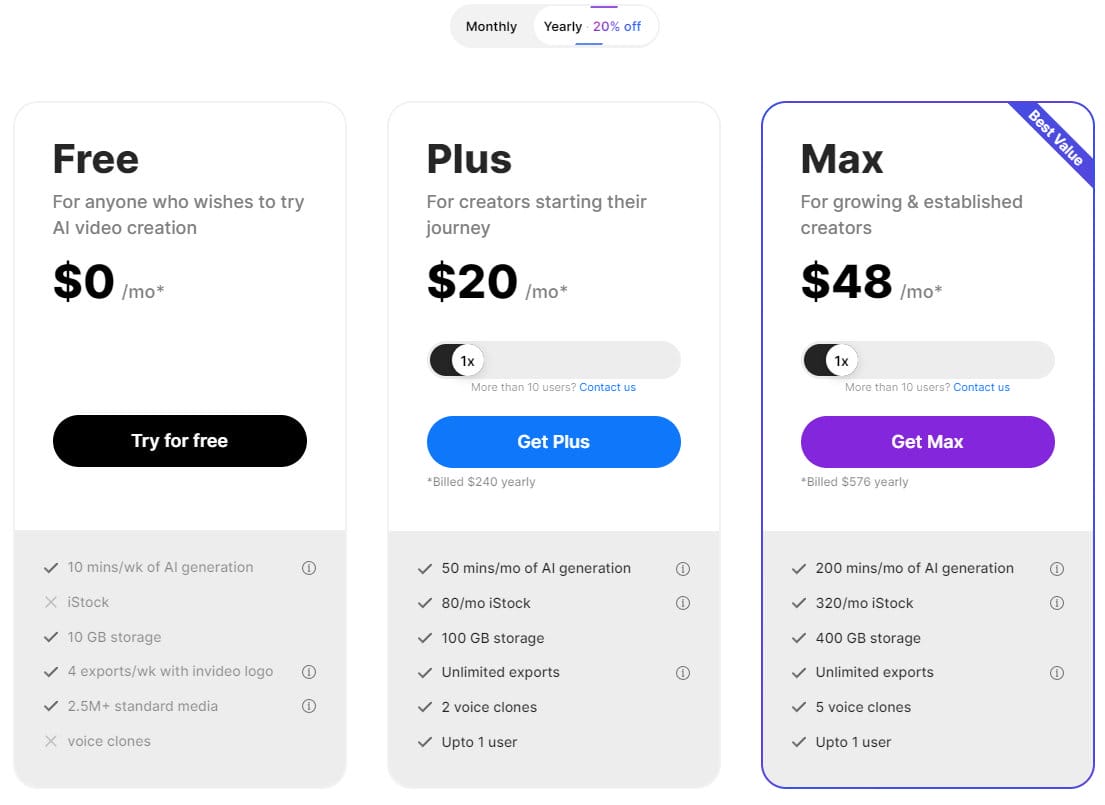The width and height of the screenshot is (1105, 805).
Task: Show info for 50 mins/mo AI generation
Action: [683, 569]
